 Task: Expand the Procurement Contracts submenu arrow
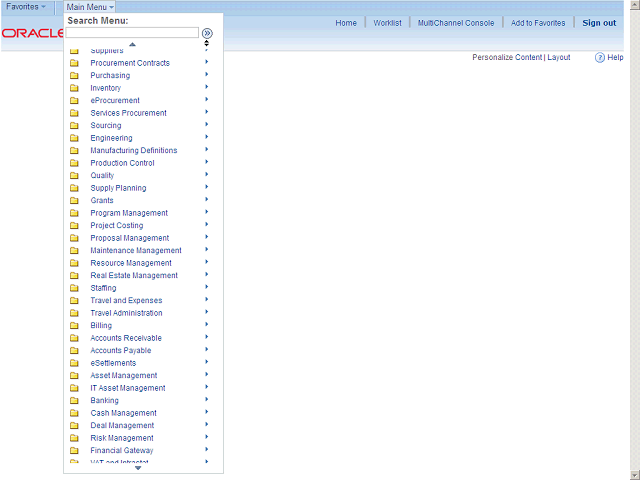point(207,62)
